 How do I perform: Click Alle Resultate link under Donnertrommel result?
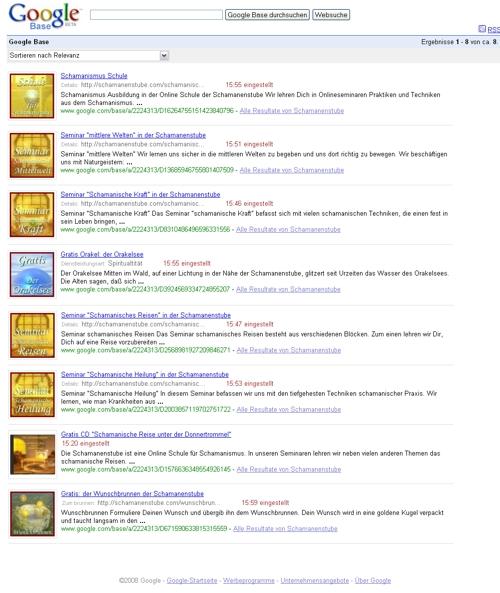click(x=289, y=469)
